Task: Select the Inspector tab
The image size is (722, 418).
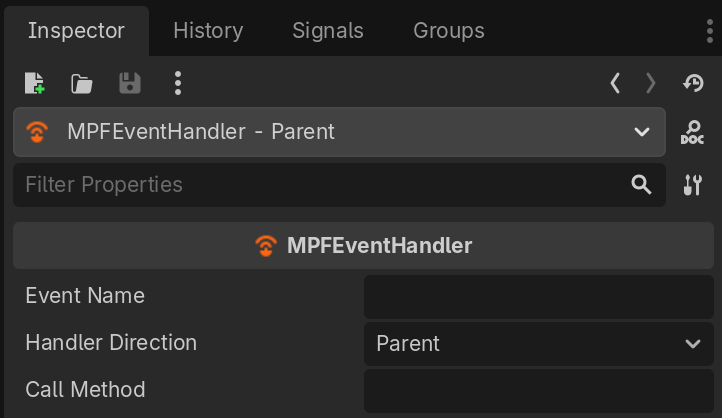Action: [76, 31]
